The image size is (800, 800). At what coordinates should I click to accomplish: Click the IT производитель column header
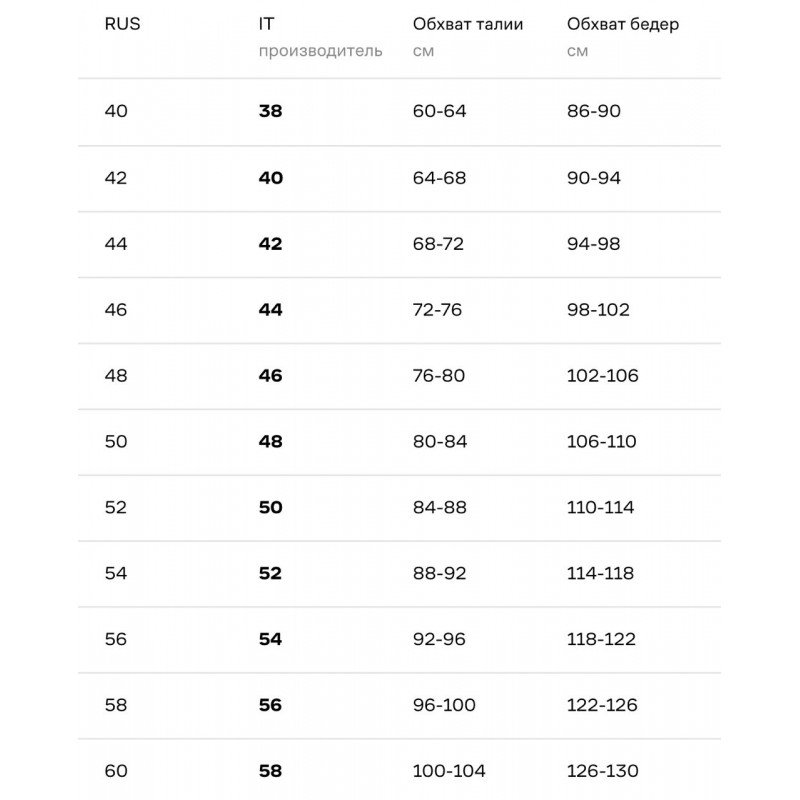point(320,37)
